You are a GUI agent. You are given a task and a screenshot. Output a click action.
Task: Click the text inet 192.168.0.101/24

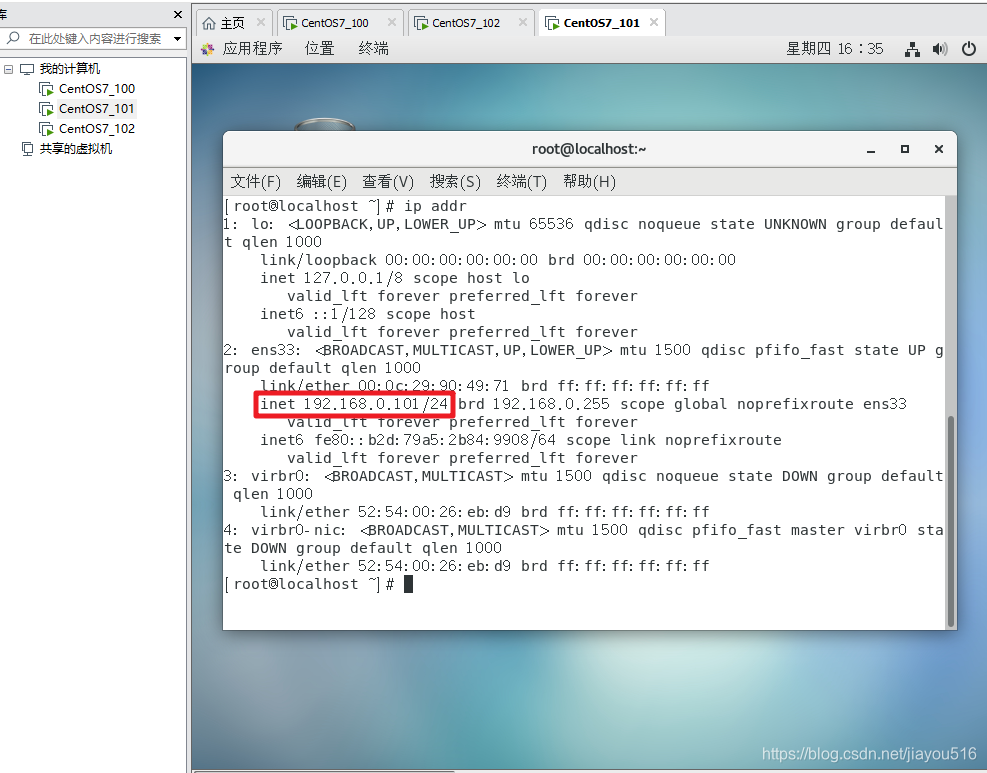[354, 404]
